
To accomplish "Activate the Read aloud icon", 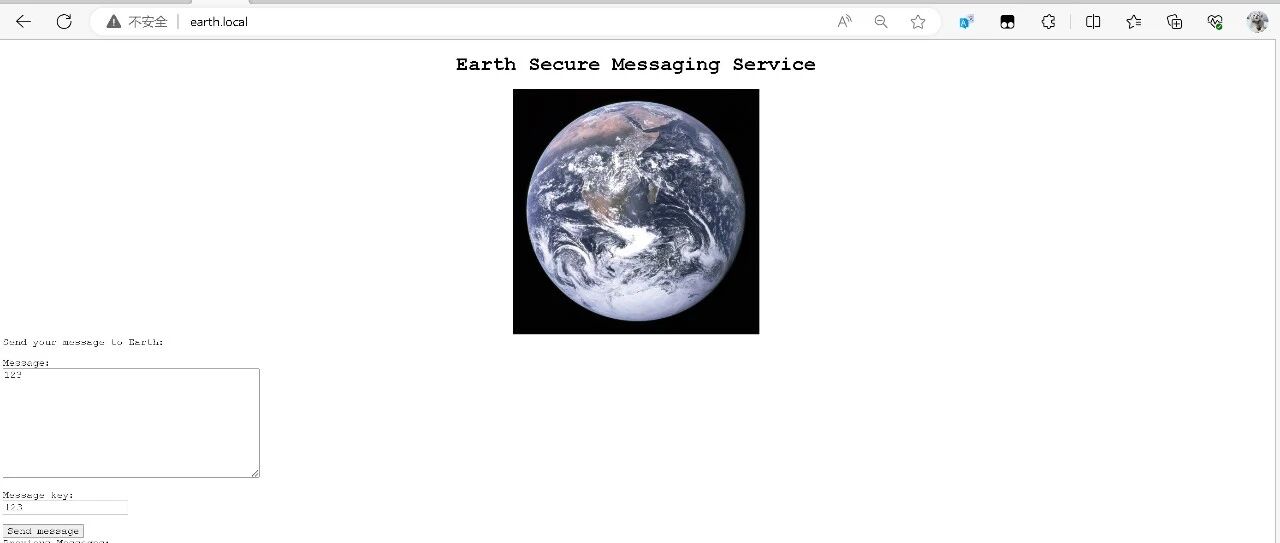I will (x=845, y=21).
